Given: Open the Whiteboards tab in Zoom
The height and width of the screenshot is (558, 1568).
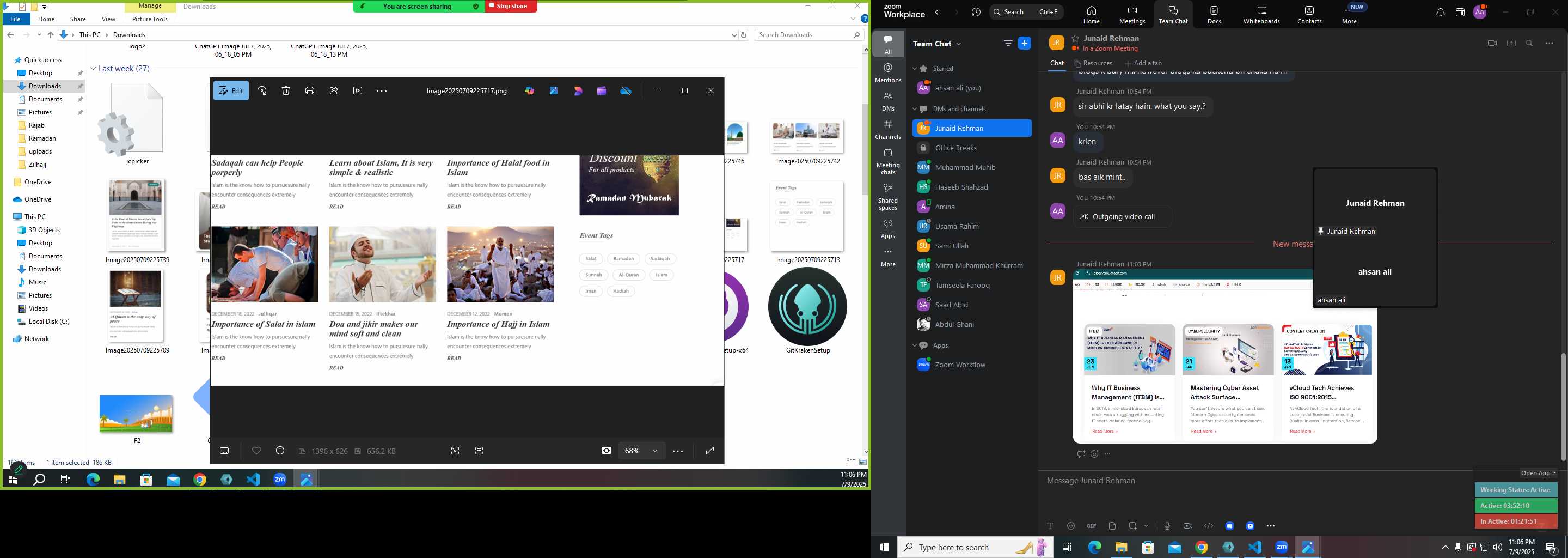Looking at the screenshot, I should click(1261, 15).
